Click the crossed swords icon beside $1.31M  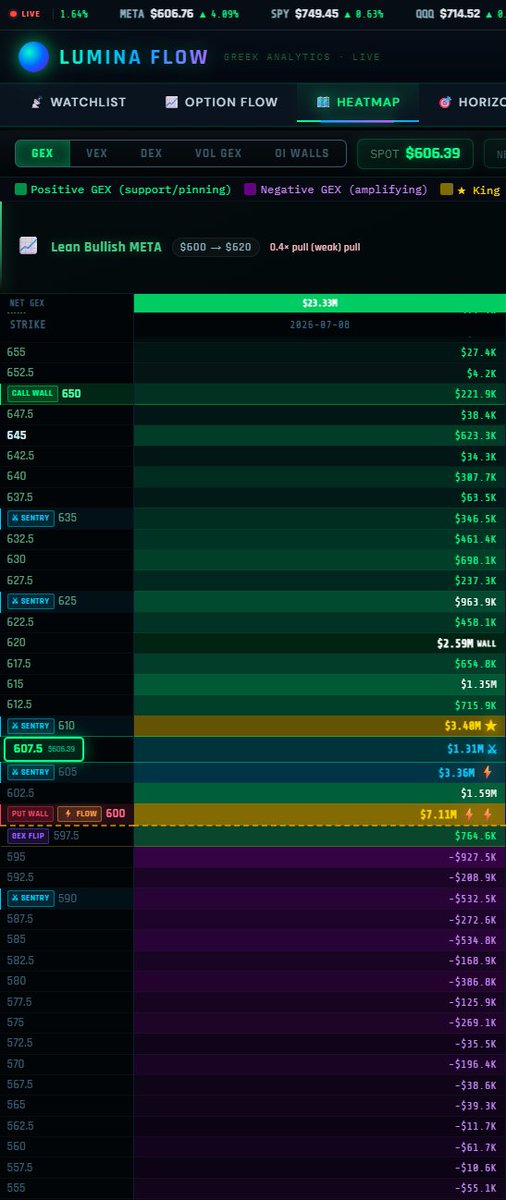click(x=491, y=748)
